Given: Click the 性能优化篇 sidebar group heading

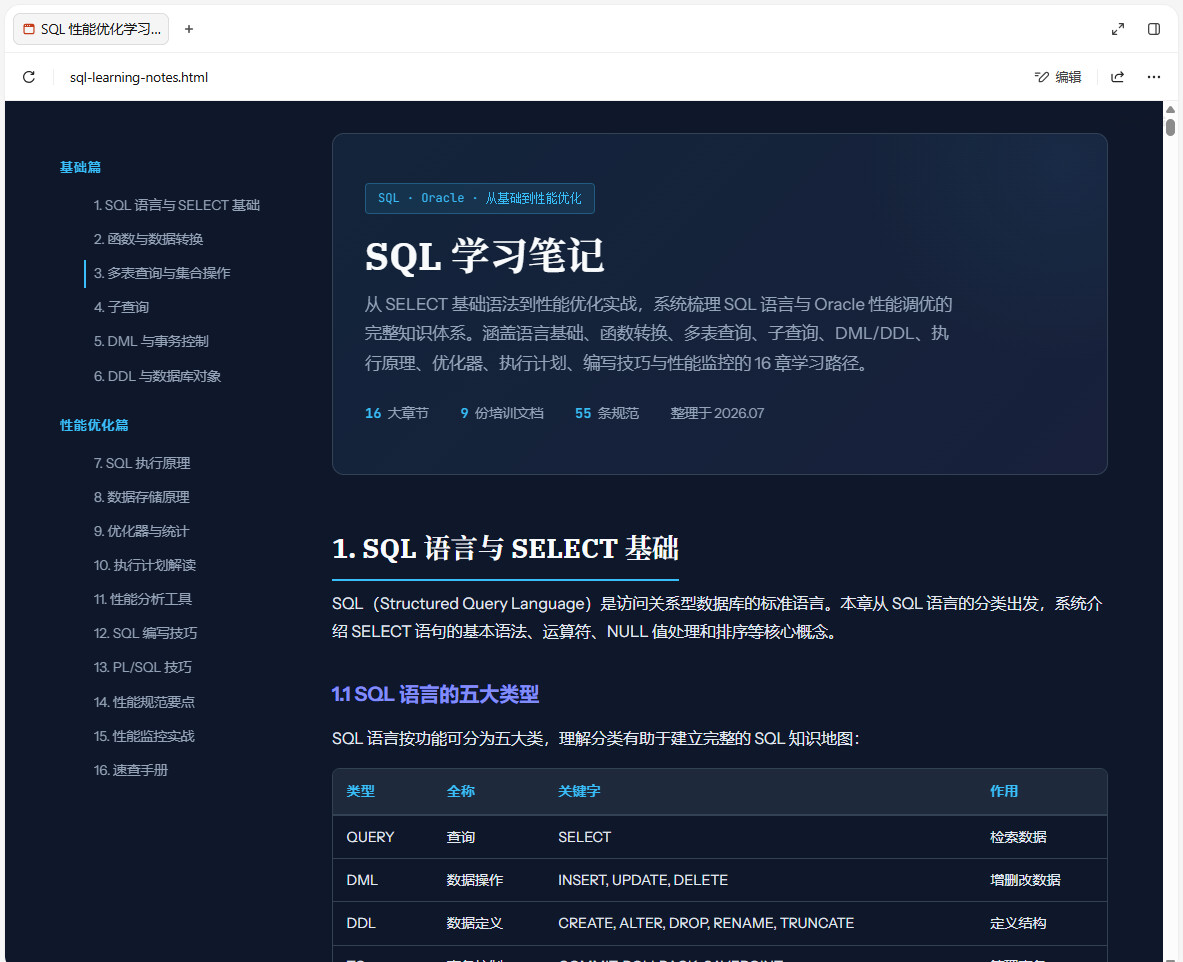Looking at the screenshot, I should 94,426.
